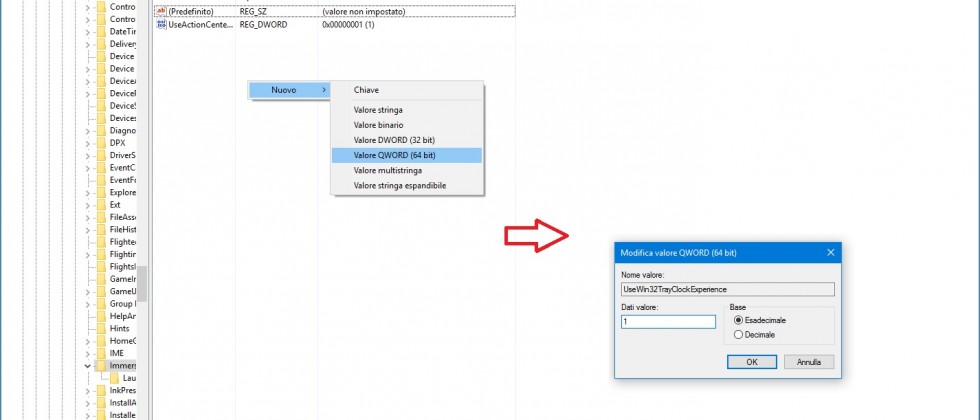Click the REG_DWORD type cell
This screenshot has height=420, width=980.
263,24
